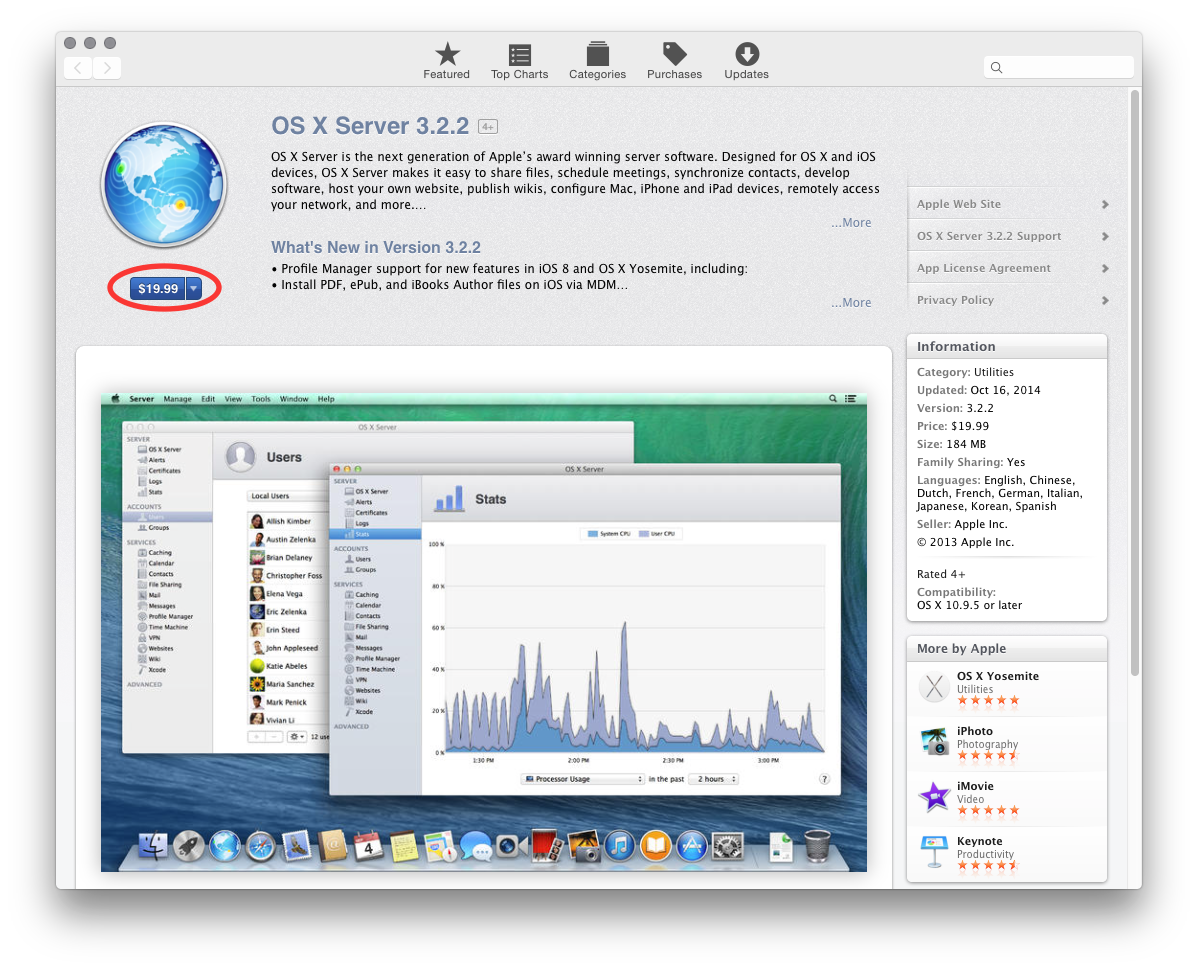Click the window's vertical scrollbar
This screenshot has height=969, width=1198.
point(1135,382)
